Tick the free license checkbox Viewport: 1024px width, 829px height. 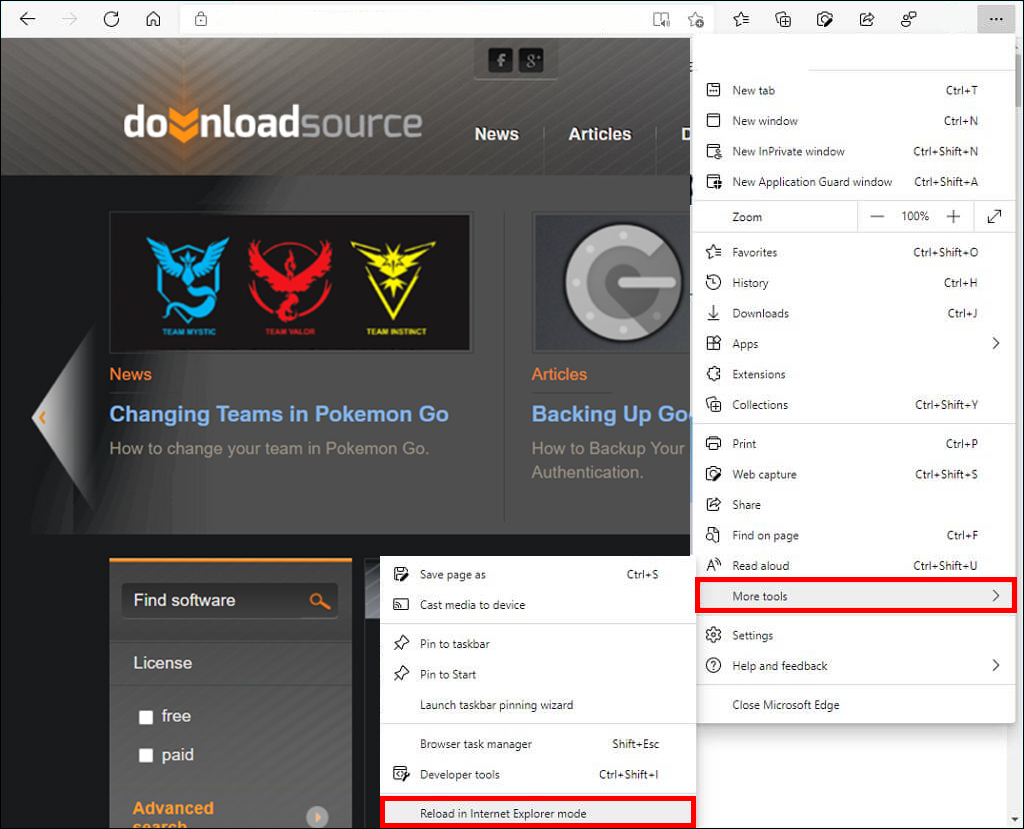click(x=146, y=717)
